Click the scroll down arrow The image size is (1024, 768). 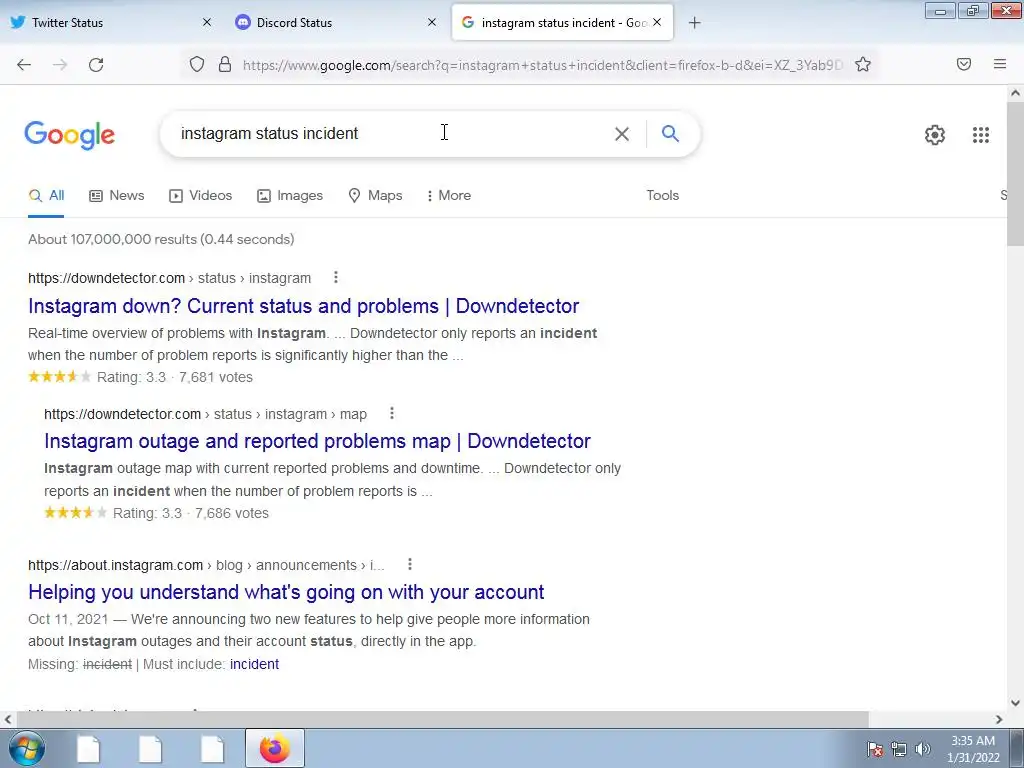coord(1015,703)
